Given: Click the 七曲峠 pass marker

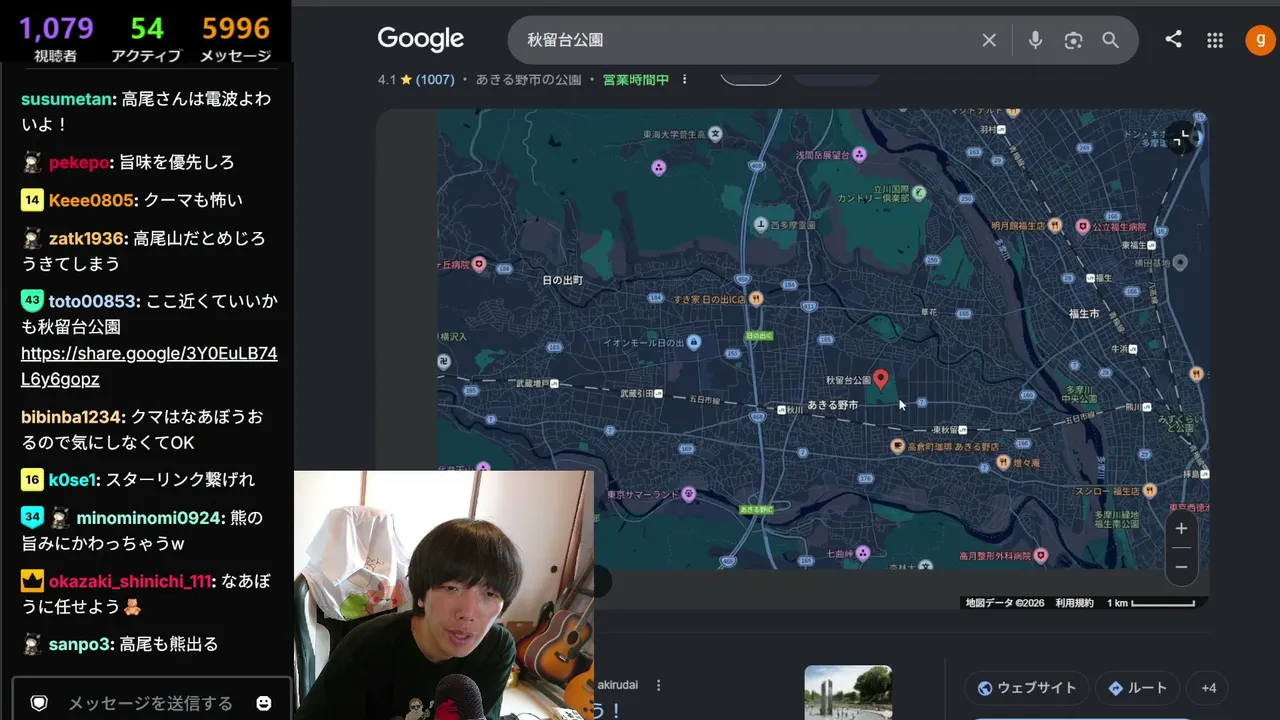Looking at the screenshot, I should click(863, 552).
